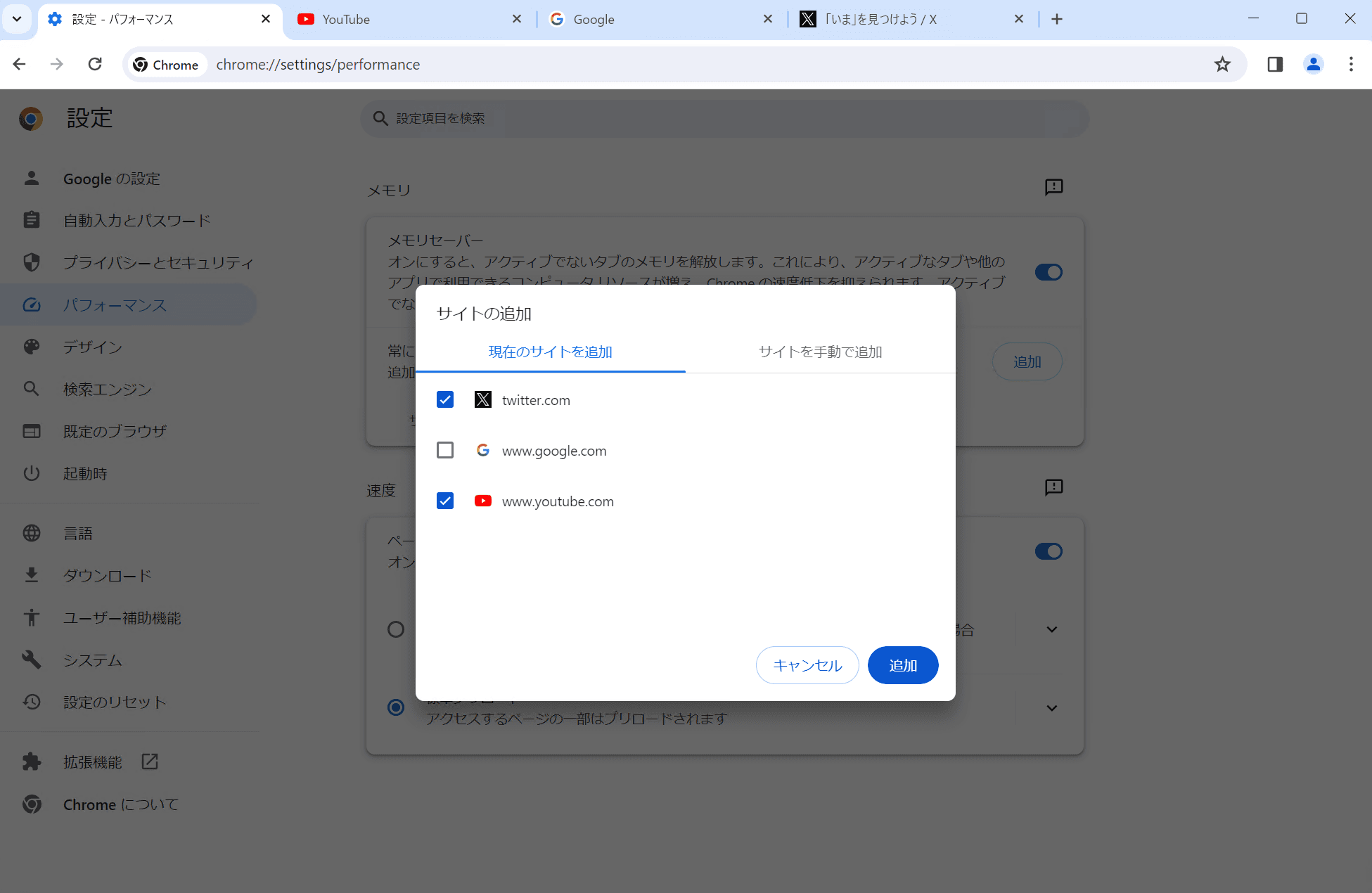The height and width of the screenshot is (893, 1372).
Task: Reload the current page
Action: [x=95, y=64]
